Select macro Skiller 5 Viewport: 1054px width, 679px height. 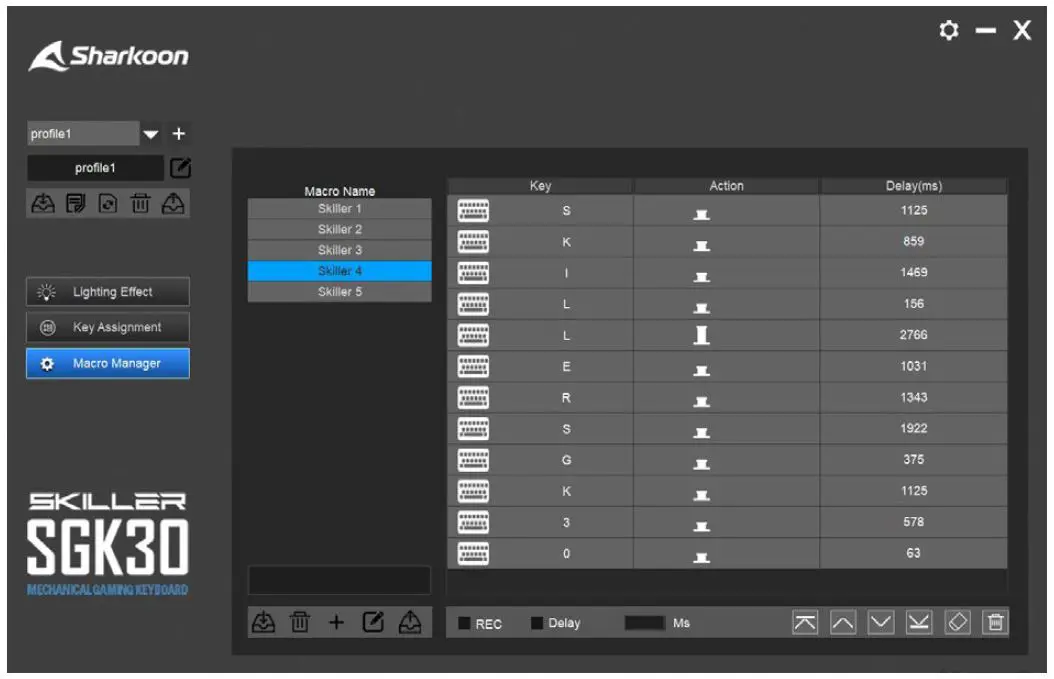click(x=339, y=292)
